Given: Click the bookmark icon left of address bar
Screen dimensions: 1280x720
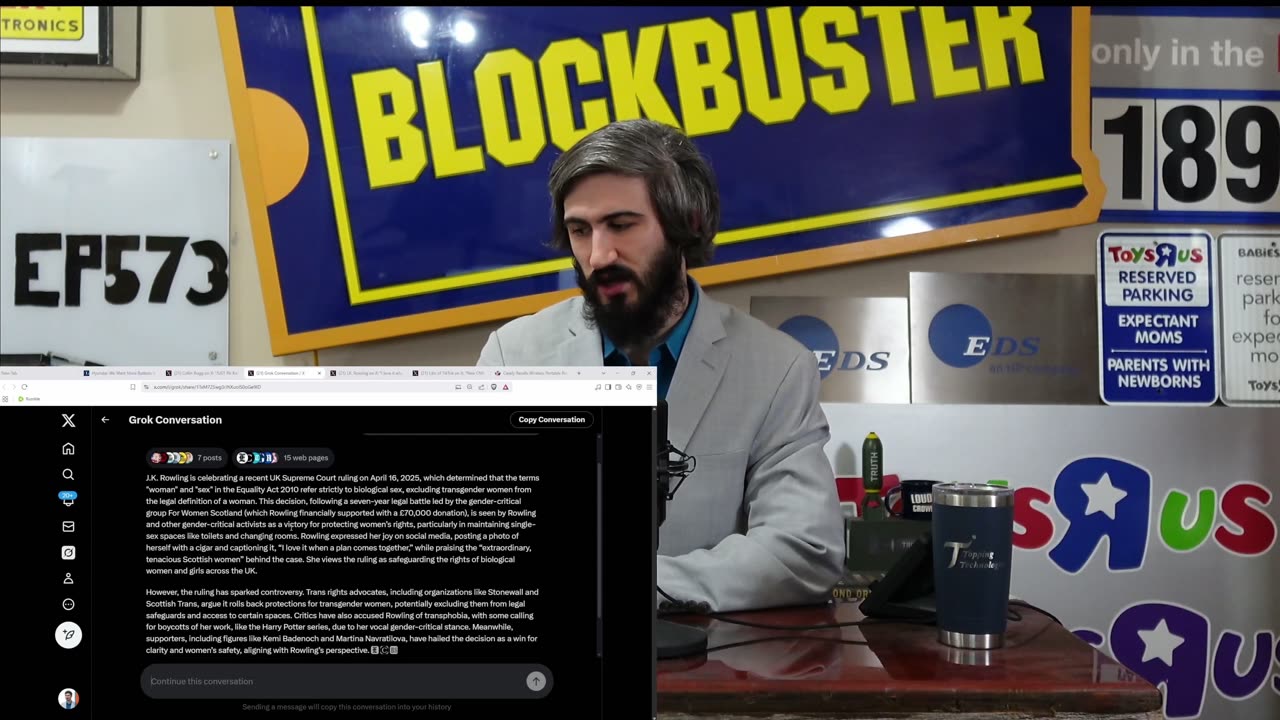Looking at the screenshot, I should (x=132, y=387).
